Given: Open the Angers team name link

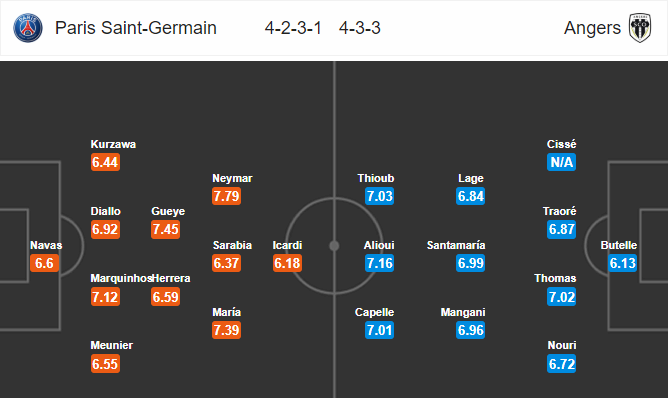Looking at the screenshot, I should (592, 28).
